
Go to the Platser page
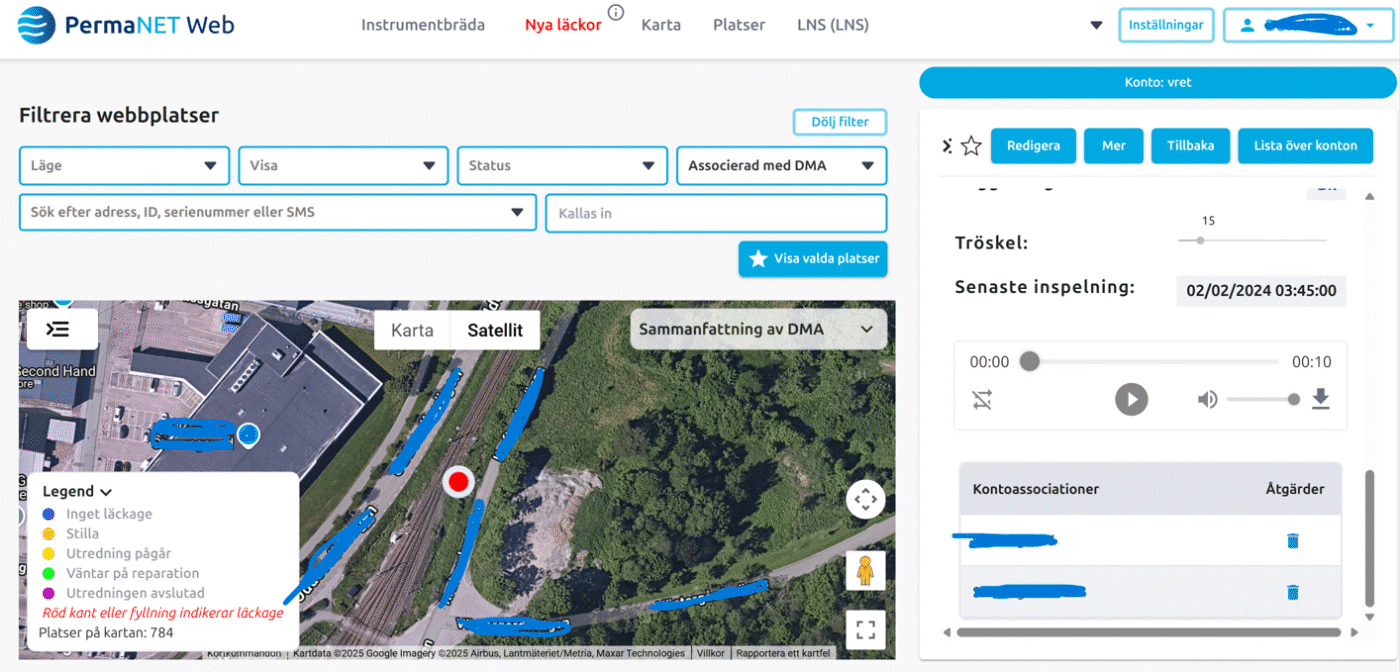(x=739, y=25)
